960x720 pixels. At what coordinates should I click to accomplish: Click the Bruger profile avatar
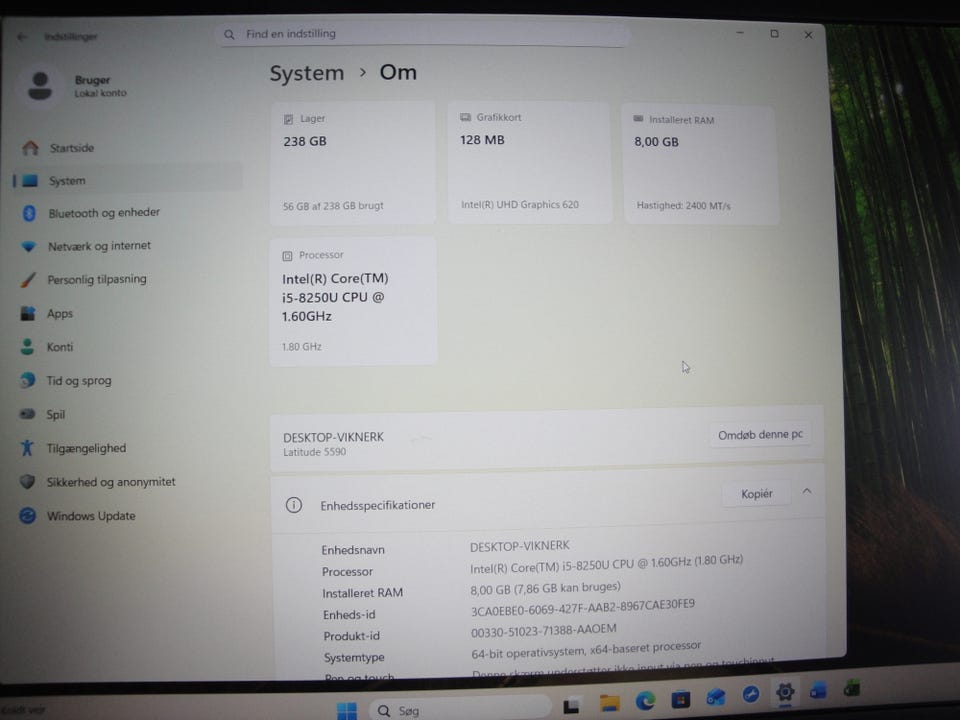(40, 86)
